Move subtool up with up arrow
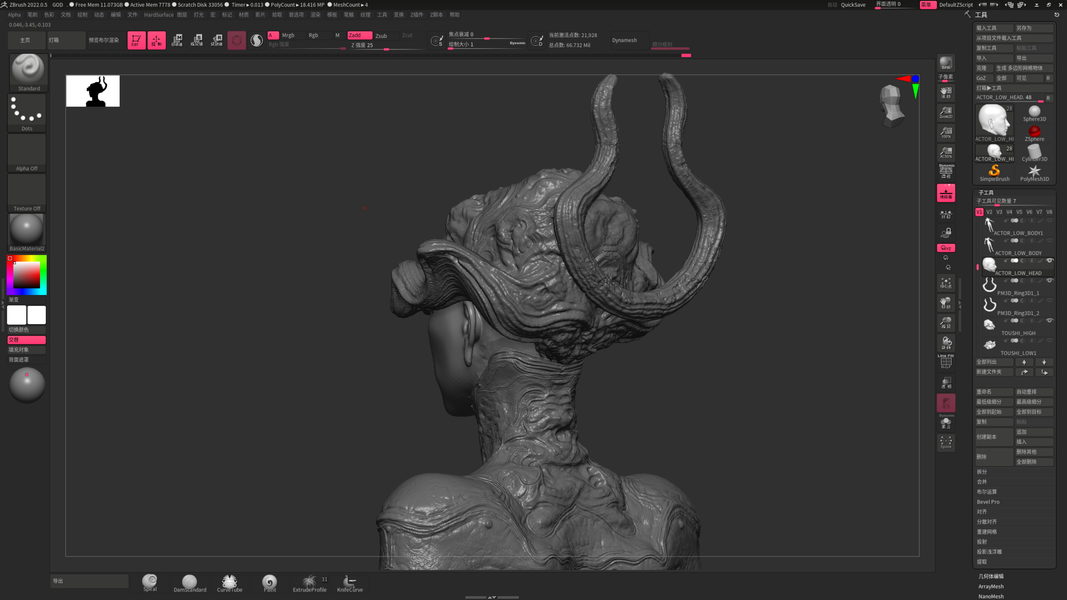Screen dimensions: 1067x600 click(x=1024, y=363)
